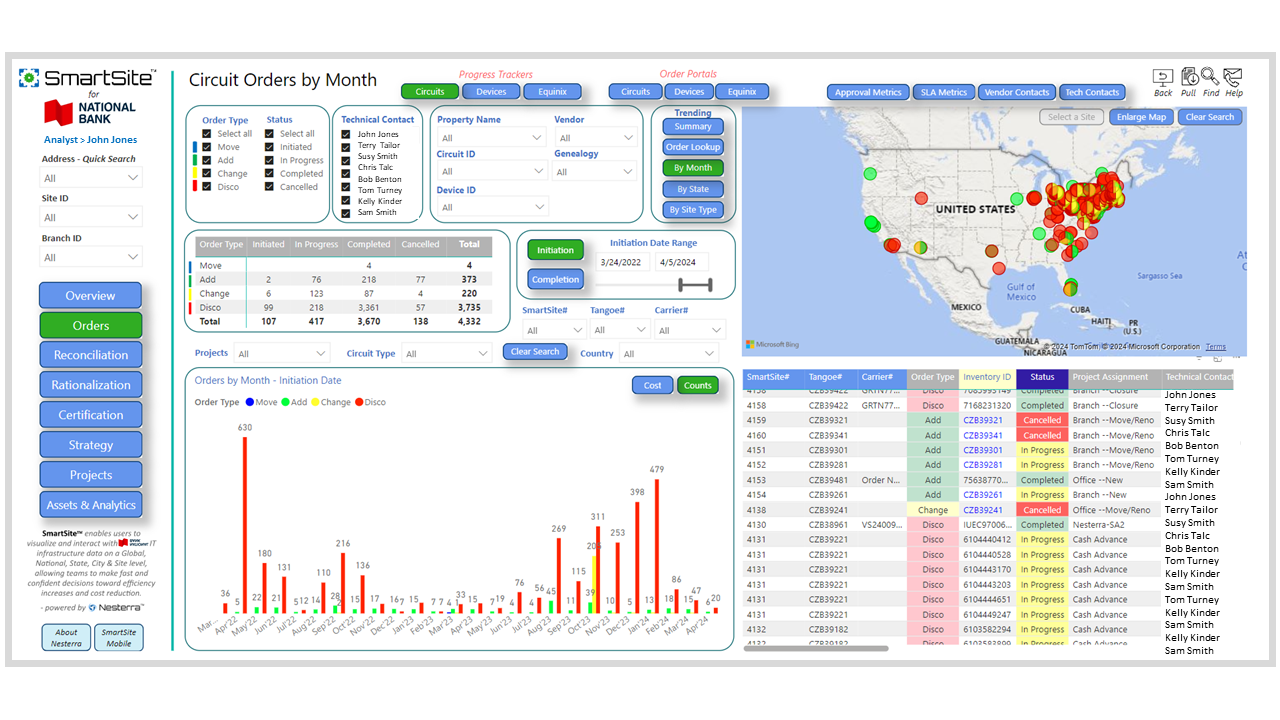Sort by Inventory ID column header
This screenshot has height=720, width=1280.
pyautogui.click(x=987, y=377)
